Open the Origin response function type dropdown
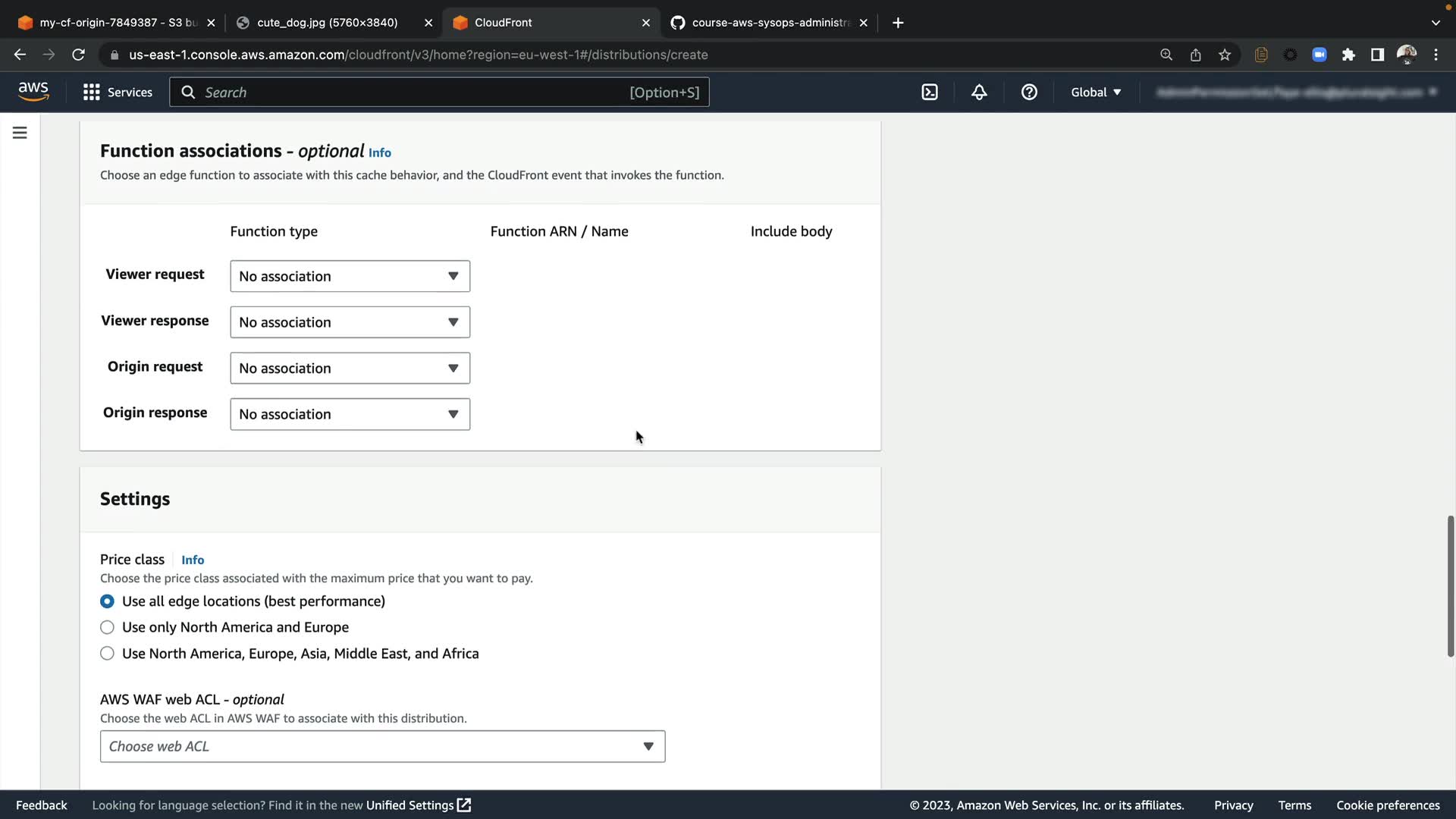Screen dimensions: 1456x819 click(x=350, y=414)
